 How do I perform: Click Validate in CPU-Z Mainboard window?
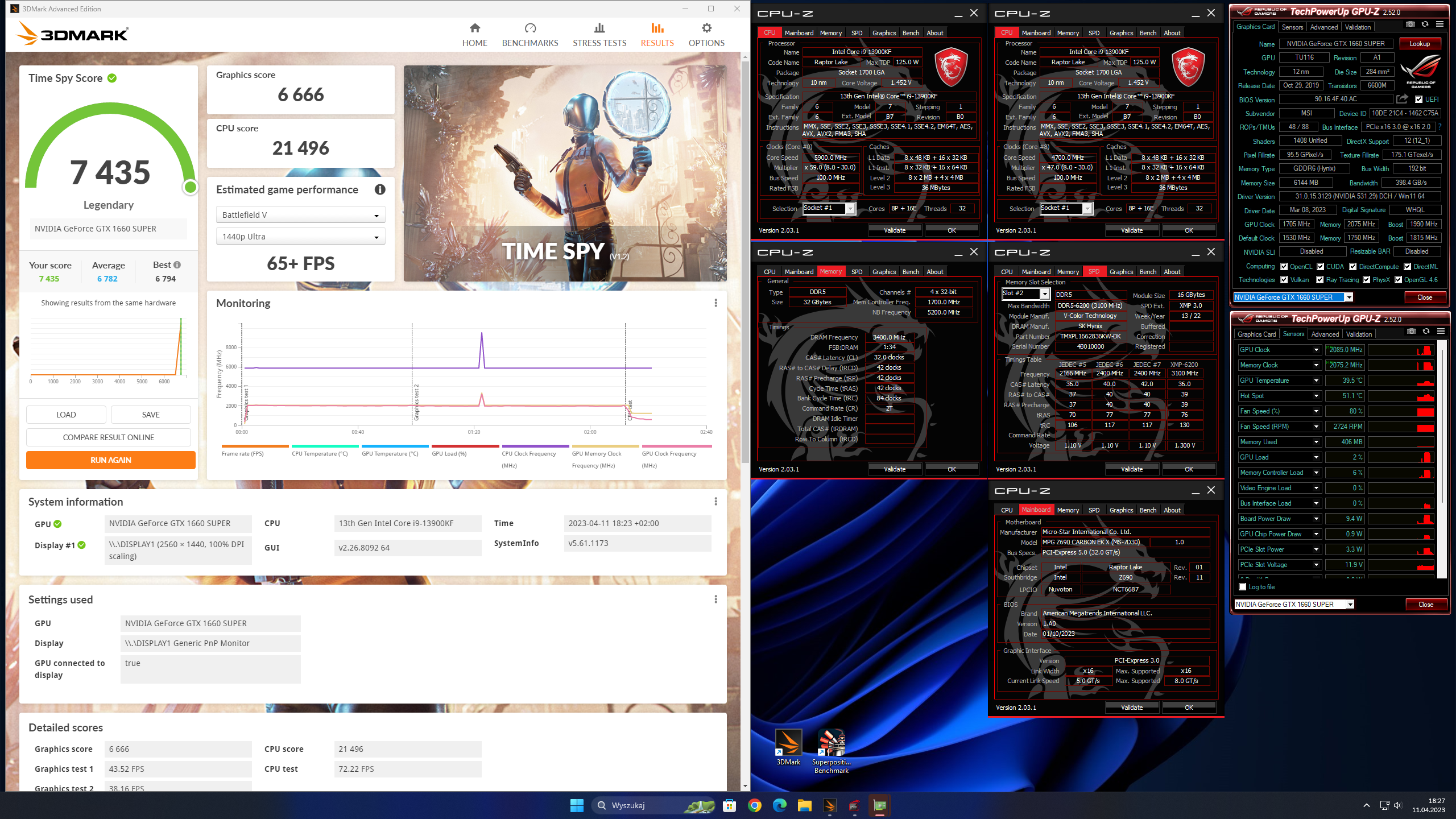1132,708
